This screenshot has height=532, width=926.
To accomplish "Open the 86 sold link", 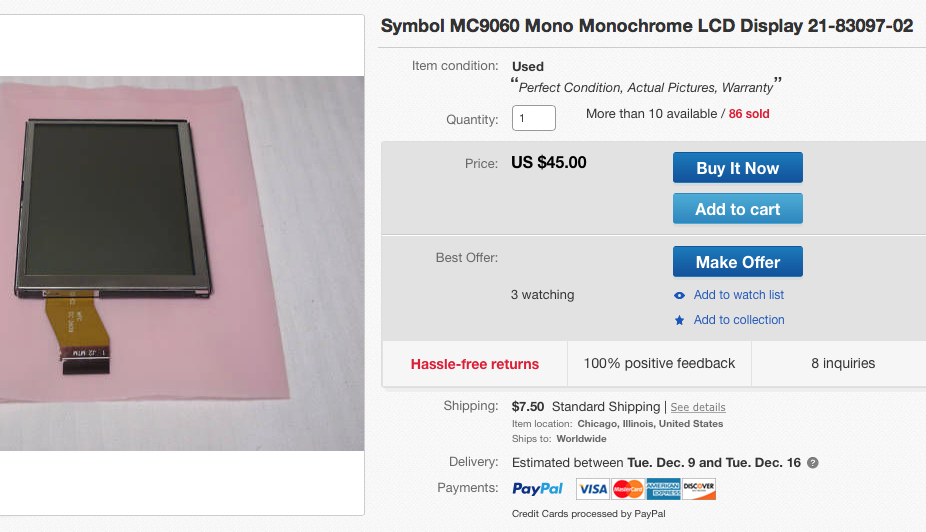I will tap(749, 114).
